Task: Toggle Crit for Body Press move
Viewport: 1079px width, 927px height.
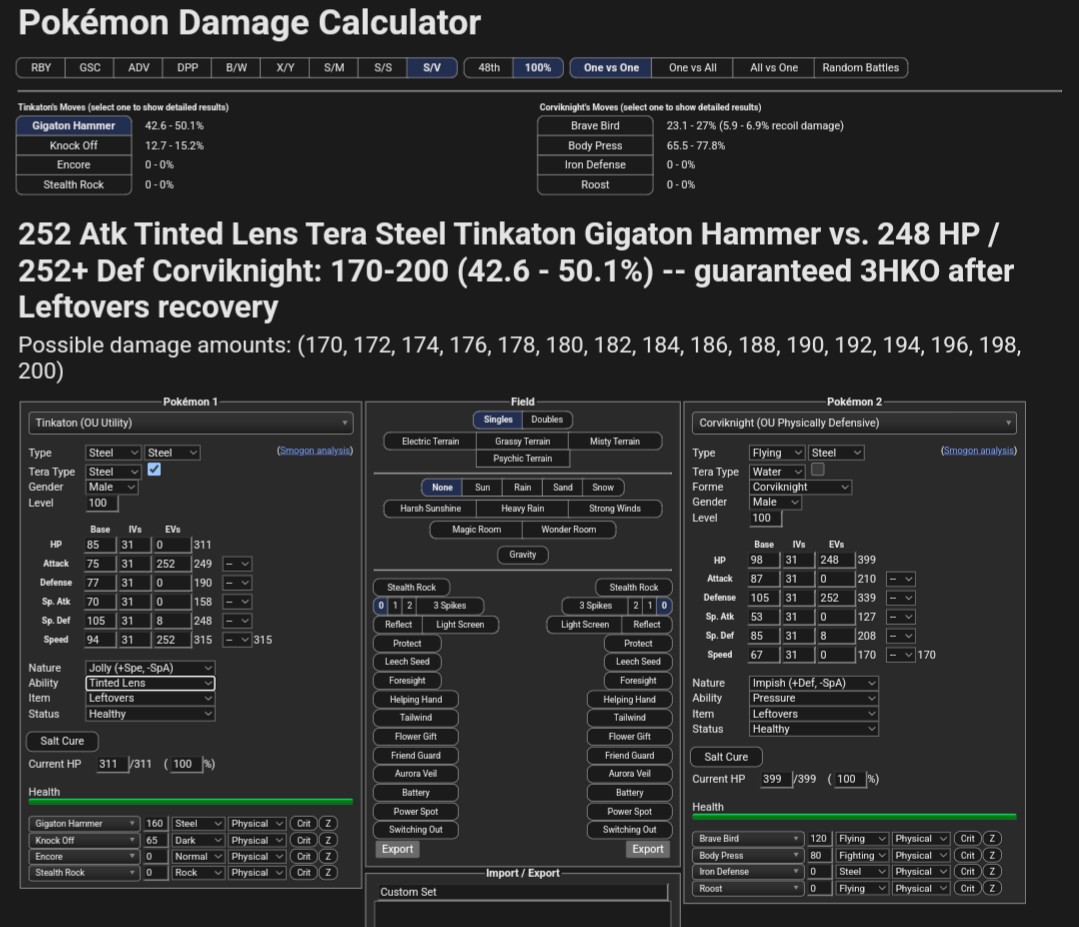Action: click(967, 855)
